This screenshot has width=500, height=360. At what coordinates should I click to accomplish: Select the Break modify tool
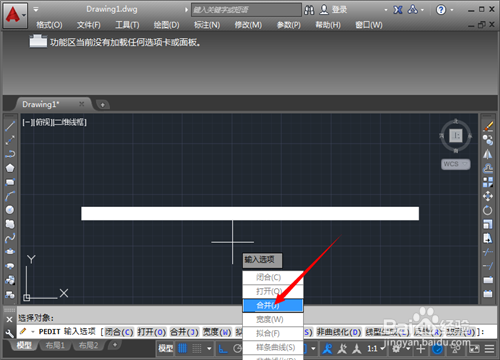488,294
